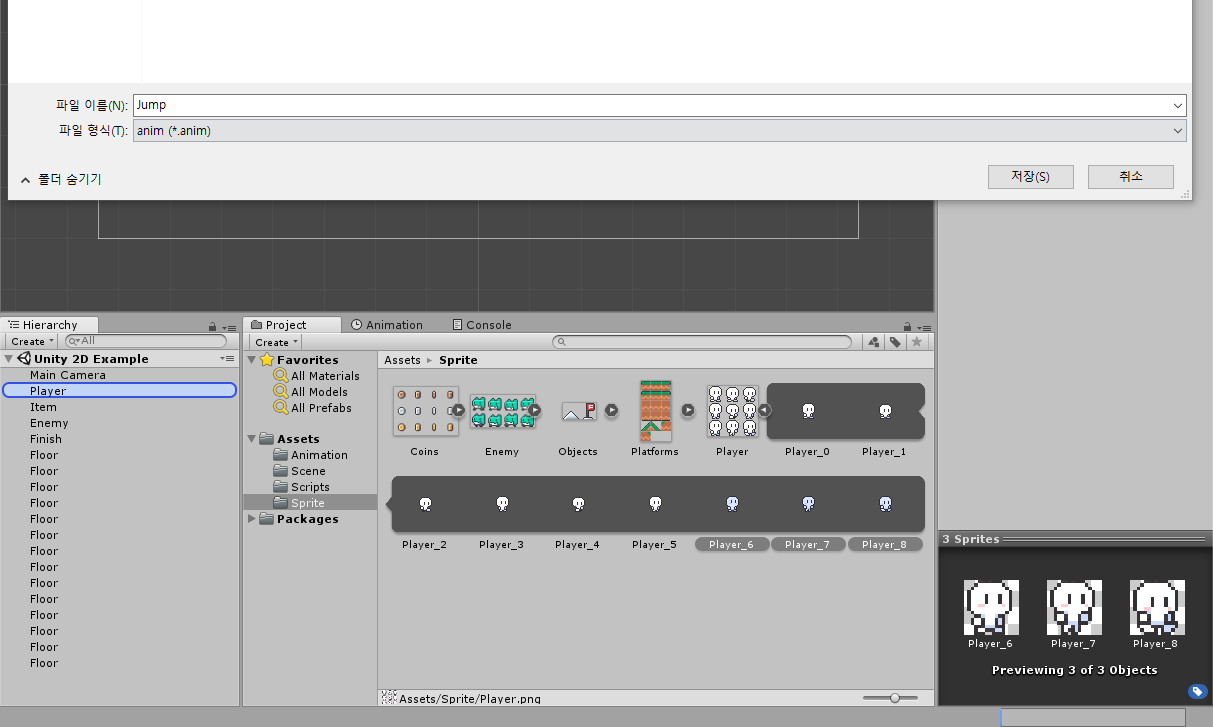Click Sprite in the breadcrumb path
Viewport: 1213px width, 727px height.
pyautogui.click(x=458, y=360)
